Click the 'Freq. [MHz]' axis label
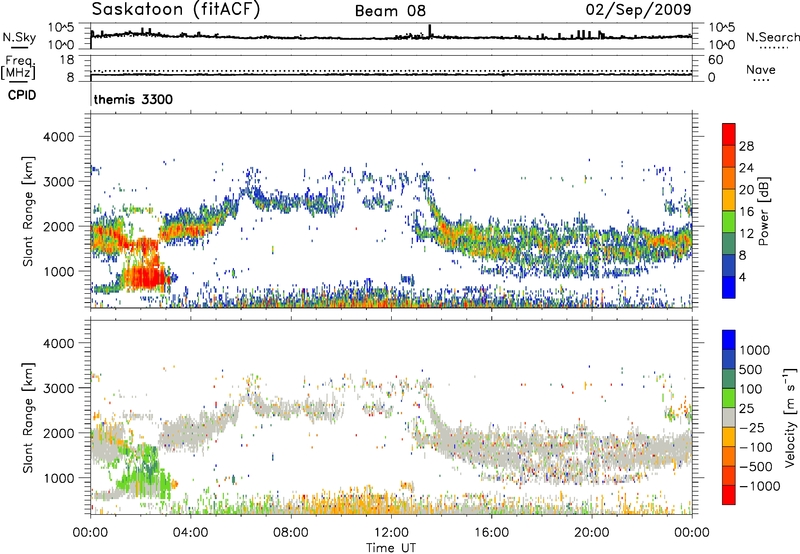 click(x=19, y=67)
